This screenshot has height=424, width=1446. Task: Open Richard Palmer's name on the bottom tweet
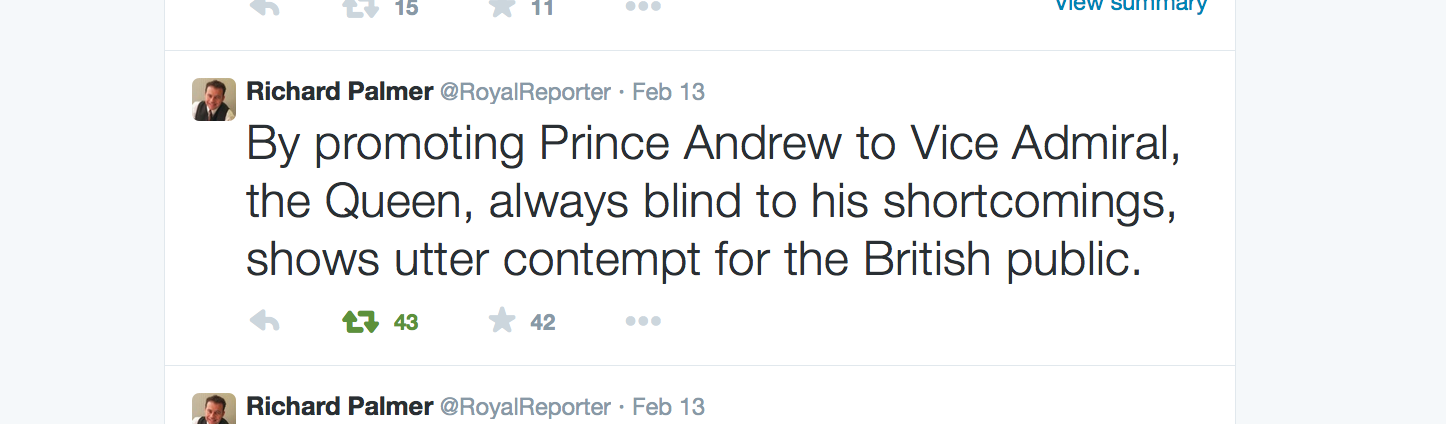pyautogui.click(x=339, y=407)
